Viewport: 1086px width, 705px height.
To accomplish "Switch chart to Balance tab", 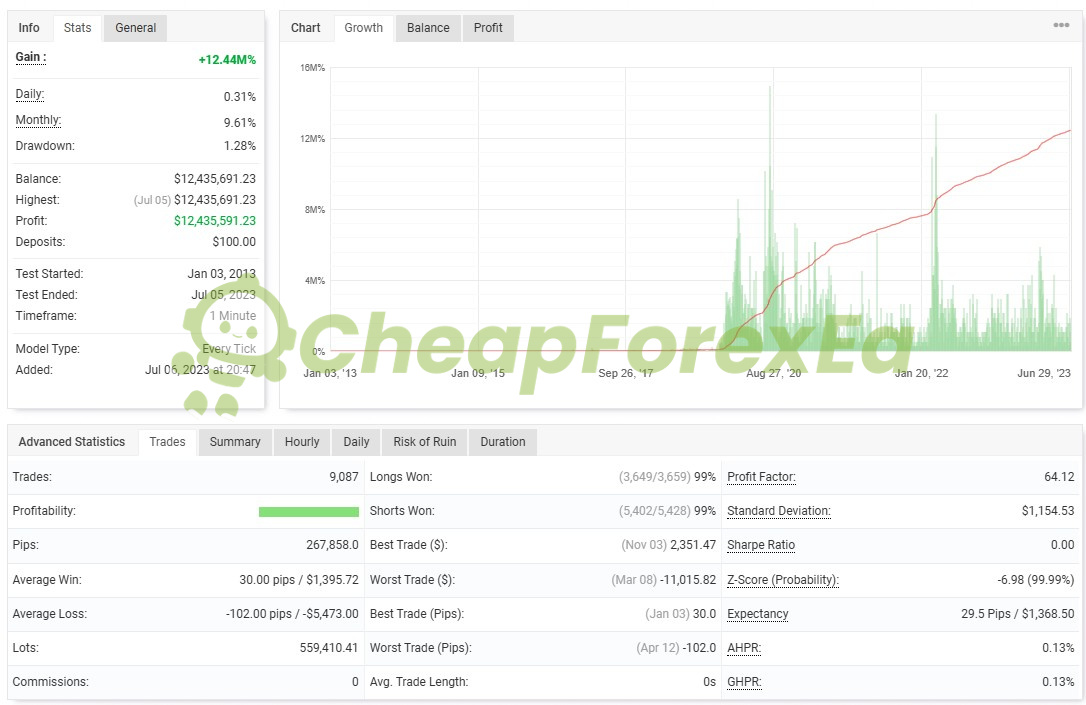I will click(428, 28).
